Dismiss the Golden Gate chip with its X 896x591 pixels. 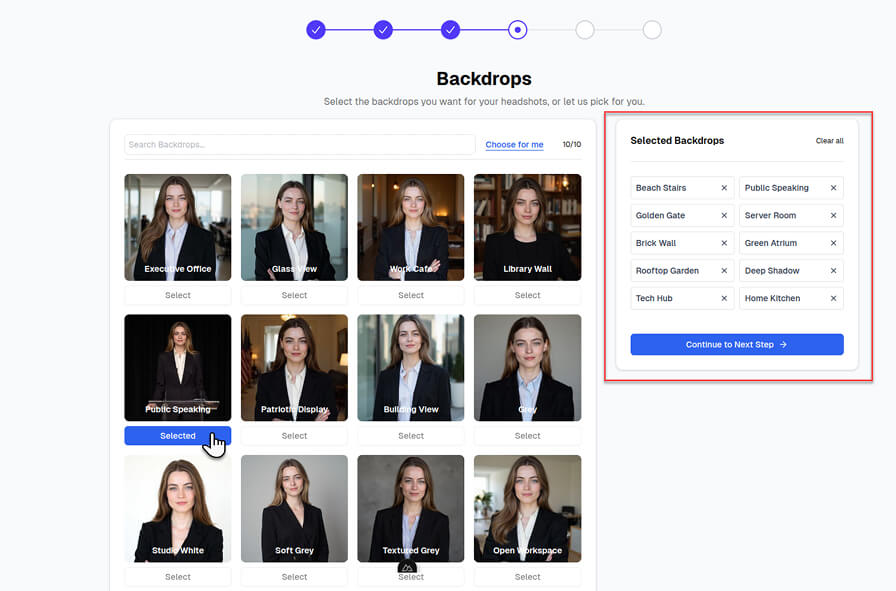(x=724, y=215)
